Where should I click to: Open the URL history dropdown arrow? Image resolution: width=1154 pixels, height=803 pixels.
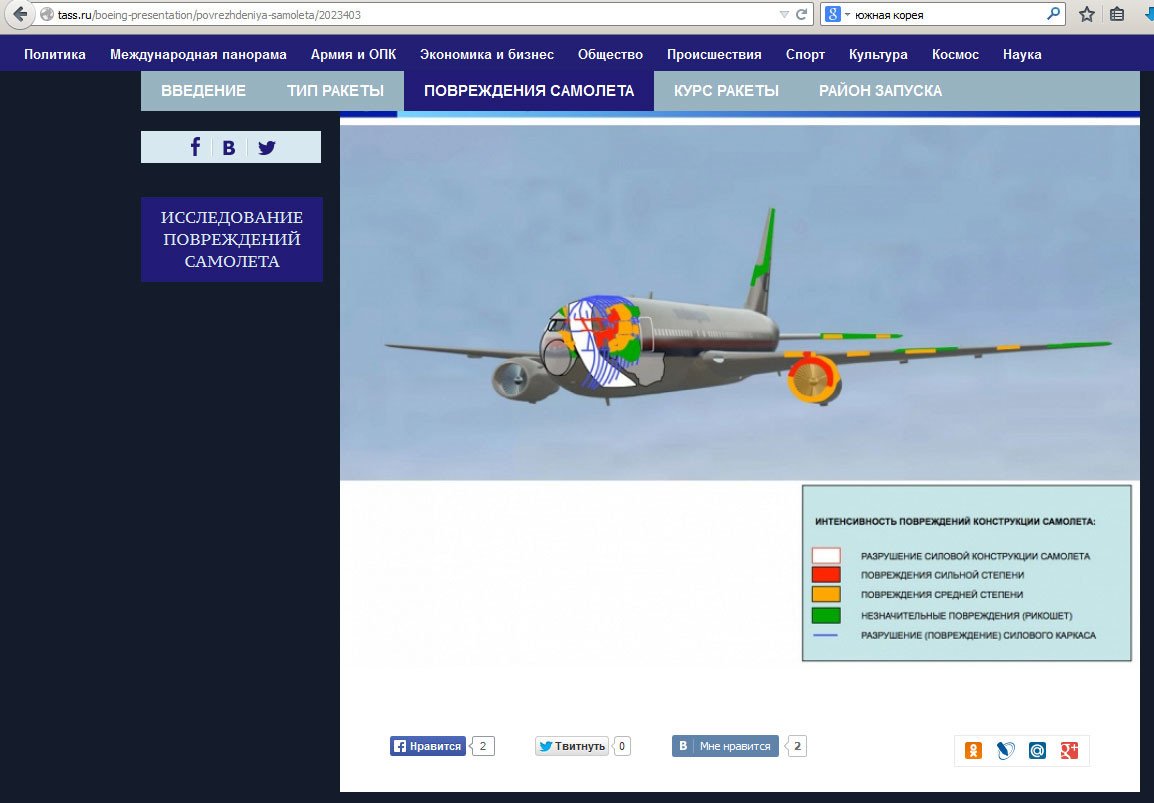click(x=783, y=15)
